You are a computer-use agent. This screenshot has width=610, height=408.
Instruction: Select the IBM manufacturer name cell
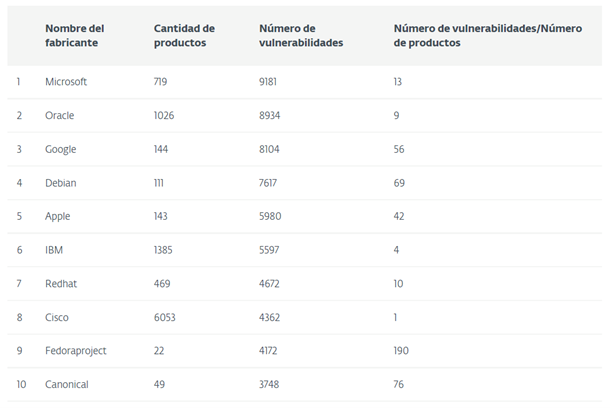54,250
